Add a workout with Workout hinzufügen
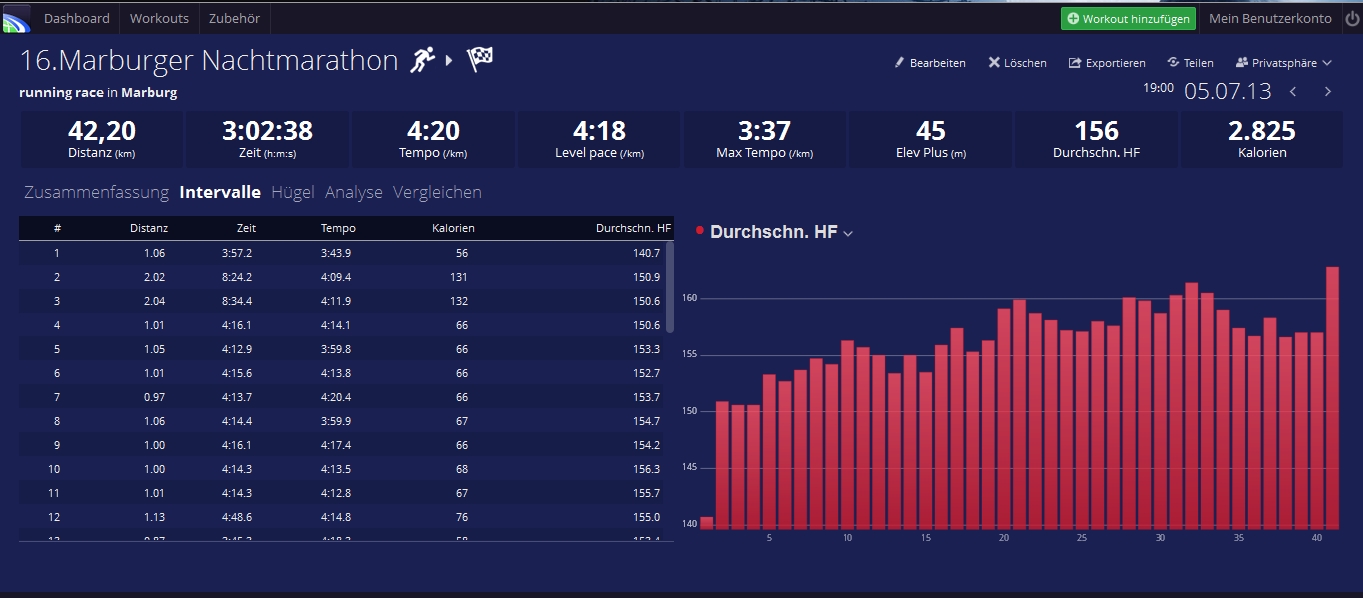 coord(1128,19)
